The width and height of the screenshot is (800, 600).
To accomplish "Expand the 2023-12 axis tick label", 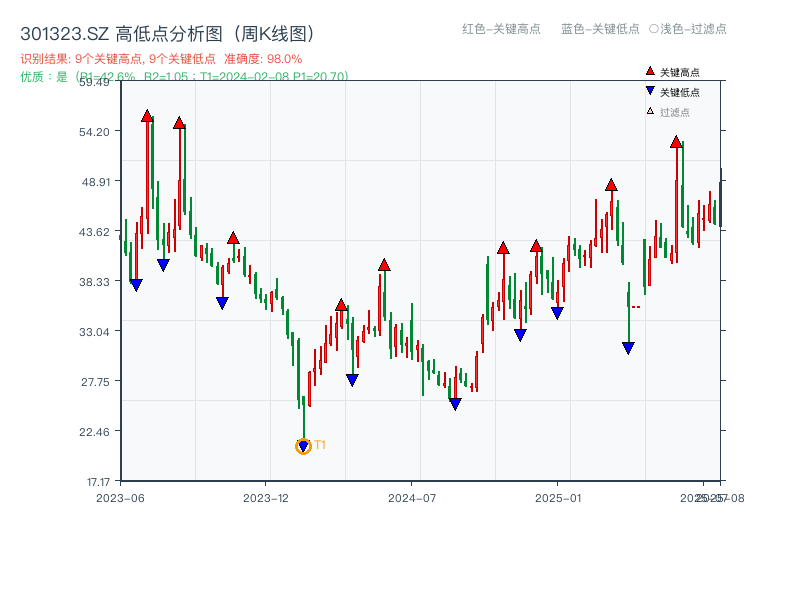I will pos(264,496).
